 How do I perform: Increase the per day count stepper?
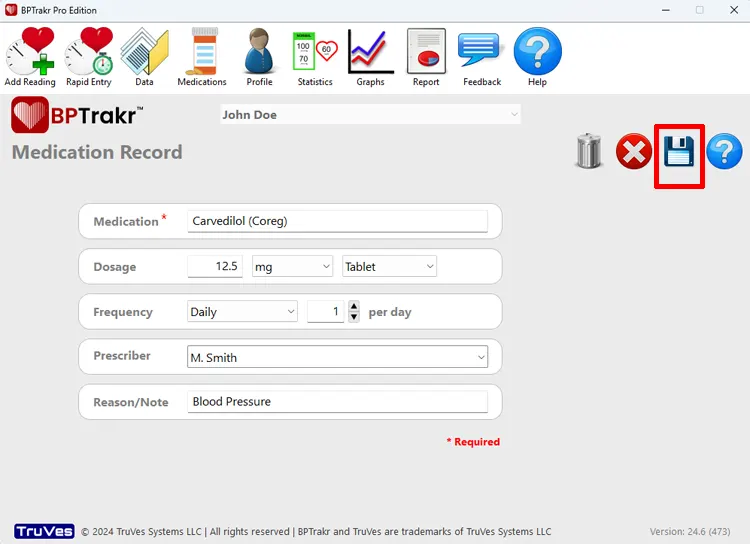point(354,307)
